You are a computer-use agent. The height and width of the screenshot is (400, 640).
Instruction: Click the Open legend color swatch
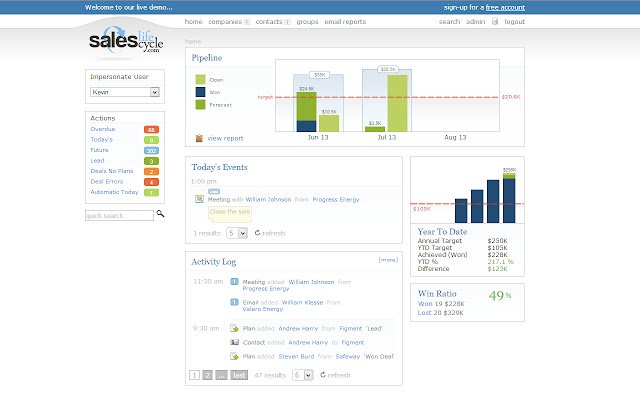tap(200, 80)
